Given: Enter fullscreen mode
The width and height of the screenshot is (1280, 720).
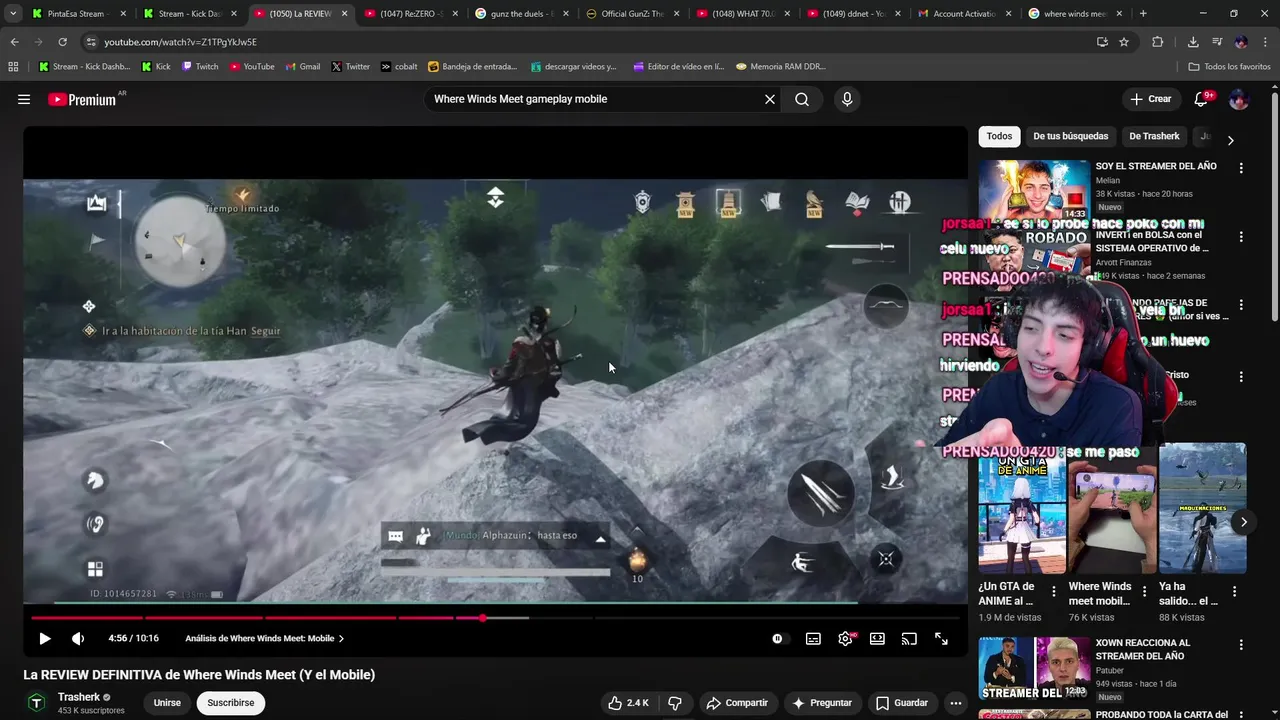Looking at the screenshot, I should pos(941,638).
